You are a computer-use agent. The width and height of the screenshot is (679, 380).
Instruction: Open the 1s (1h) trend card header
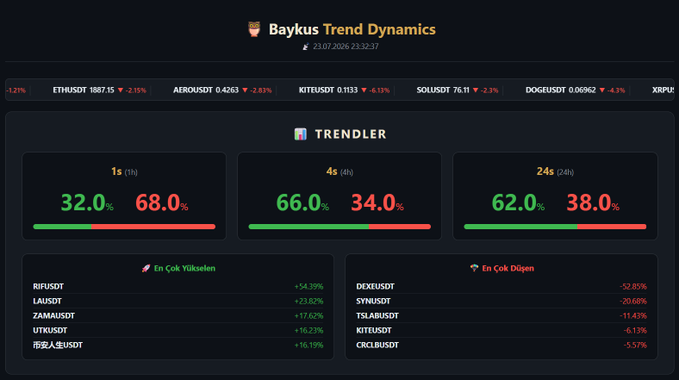click(124, 171)
